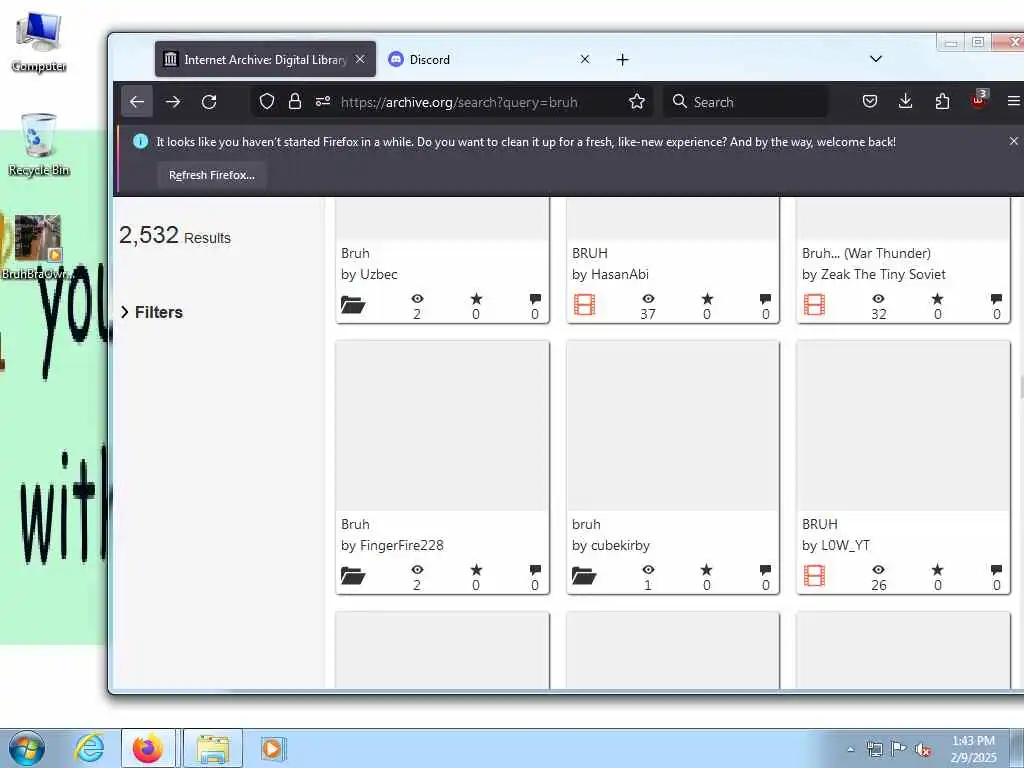Viewport: 1024px width, 768px height.
Task: Click folder icon on FingerFire228 card
Action: 353,575
